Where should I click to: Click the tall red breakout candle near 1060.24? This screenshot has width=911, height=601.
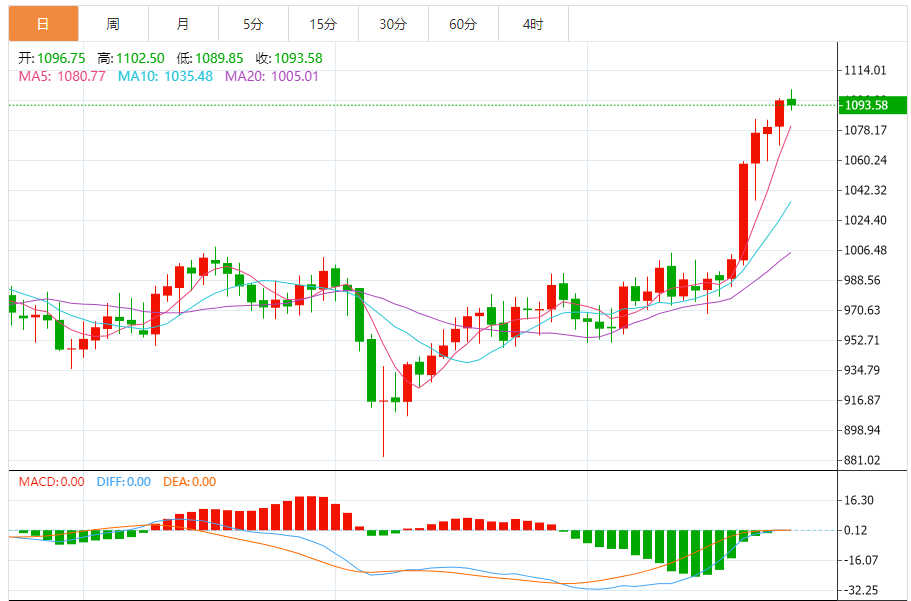click(744, 212)
